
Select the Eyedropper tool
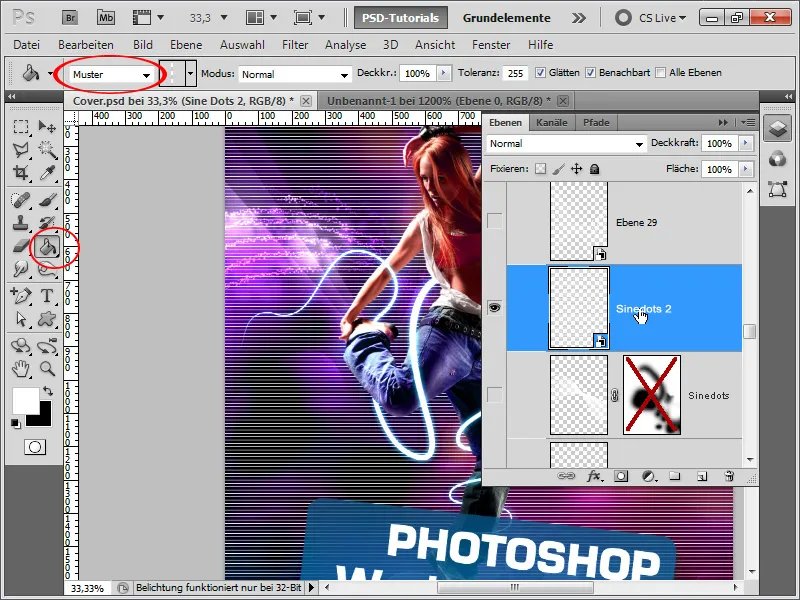(x=47, y=173)
